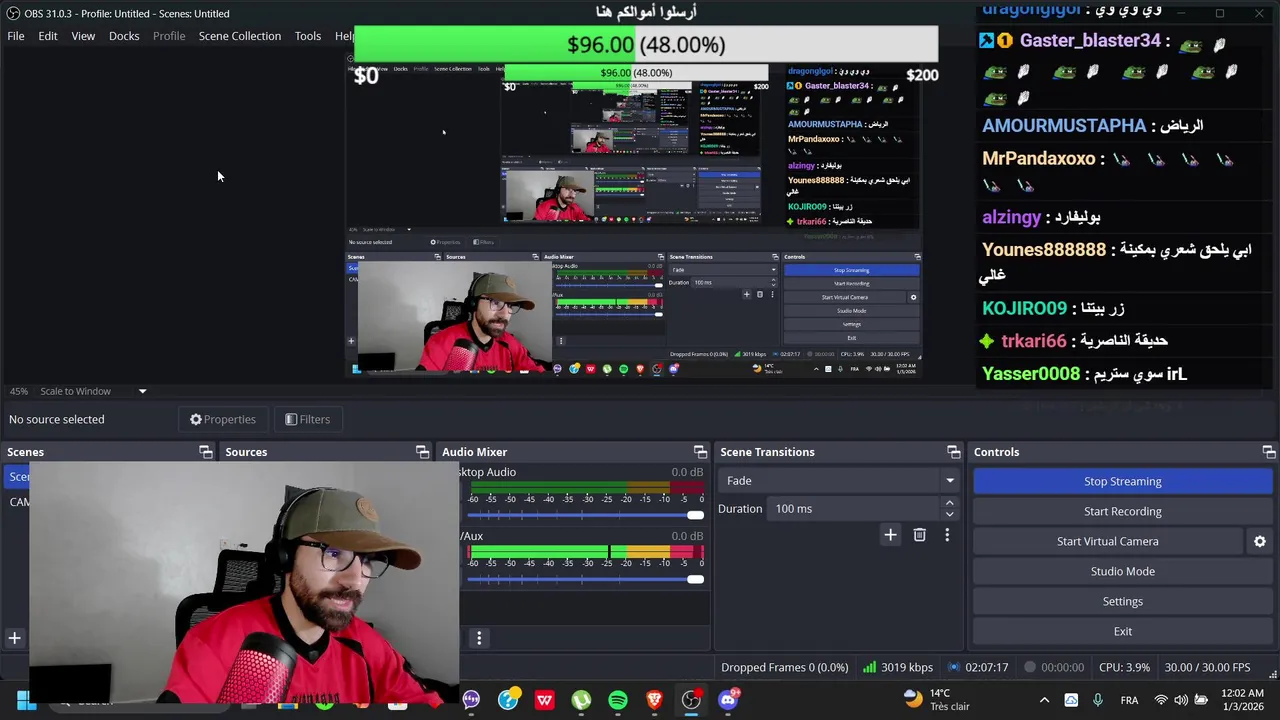This screenshot has height=720, width=1280.
Task: Open Properties for the selected source
Action: pyautogui.click(x=223, y=419)
